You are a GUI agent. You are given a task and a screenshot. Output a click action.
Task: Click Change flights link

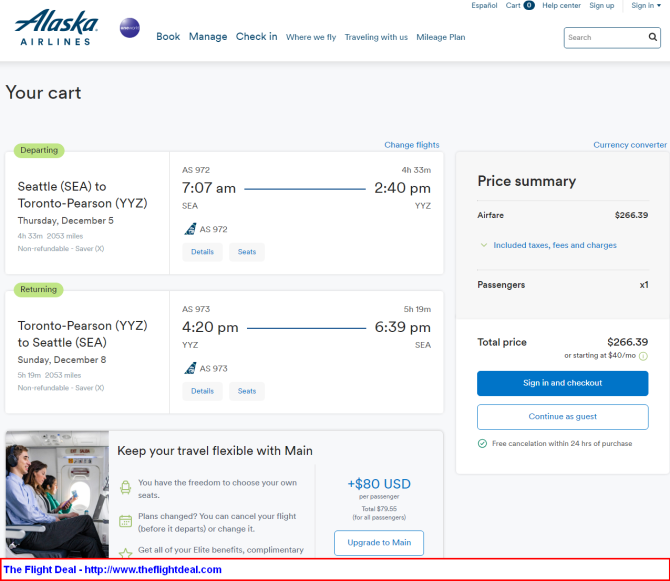[411, 145]
